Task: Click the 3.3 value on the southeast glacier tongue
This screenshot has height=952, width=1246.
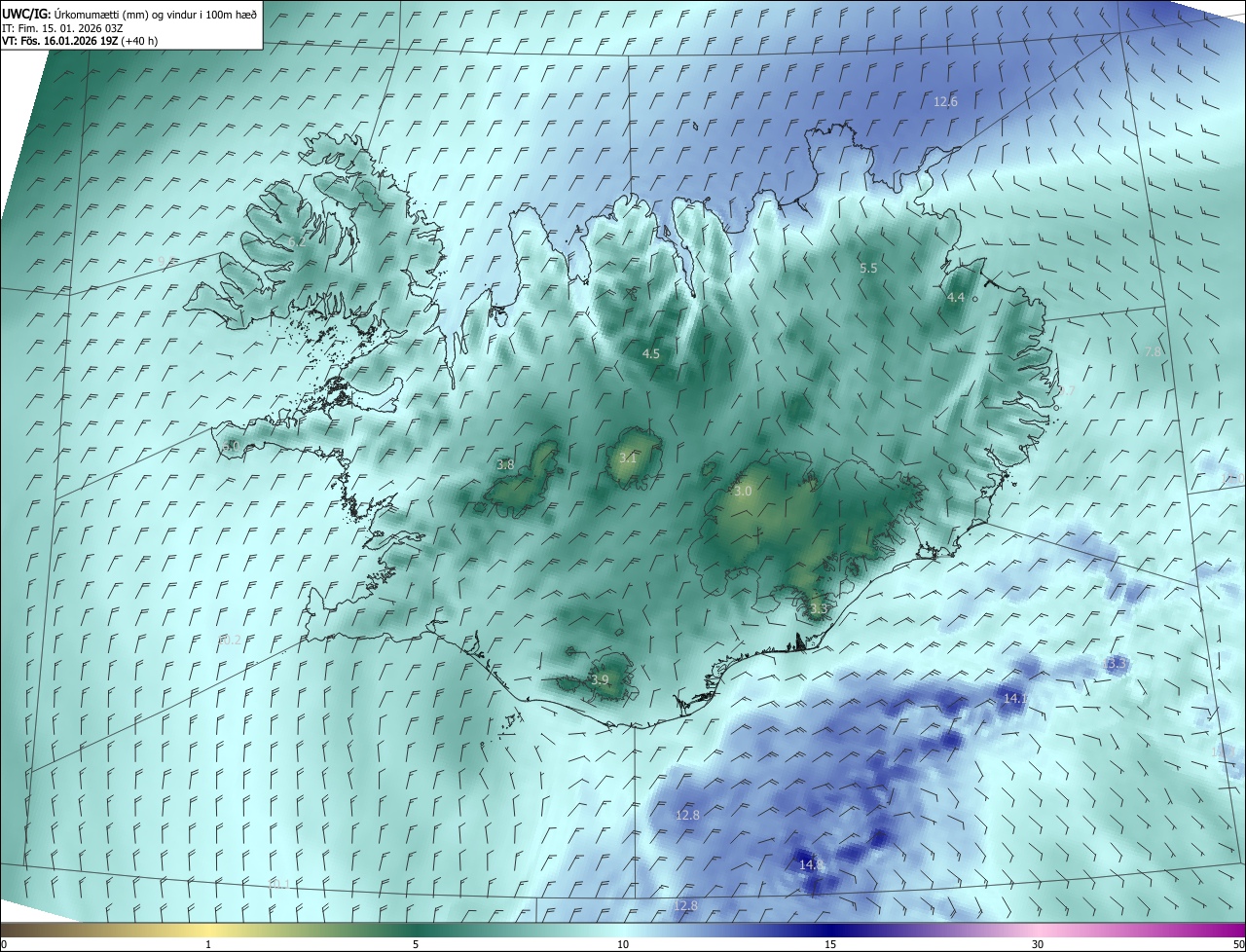Action: [818, 608]
